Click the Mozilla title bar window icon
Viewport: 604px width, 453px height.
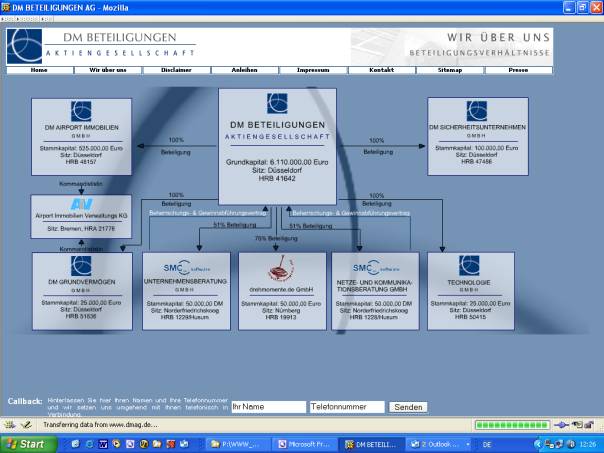5,7
